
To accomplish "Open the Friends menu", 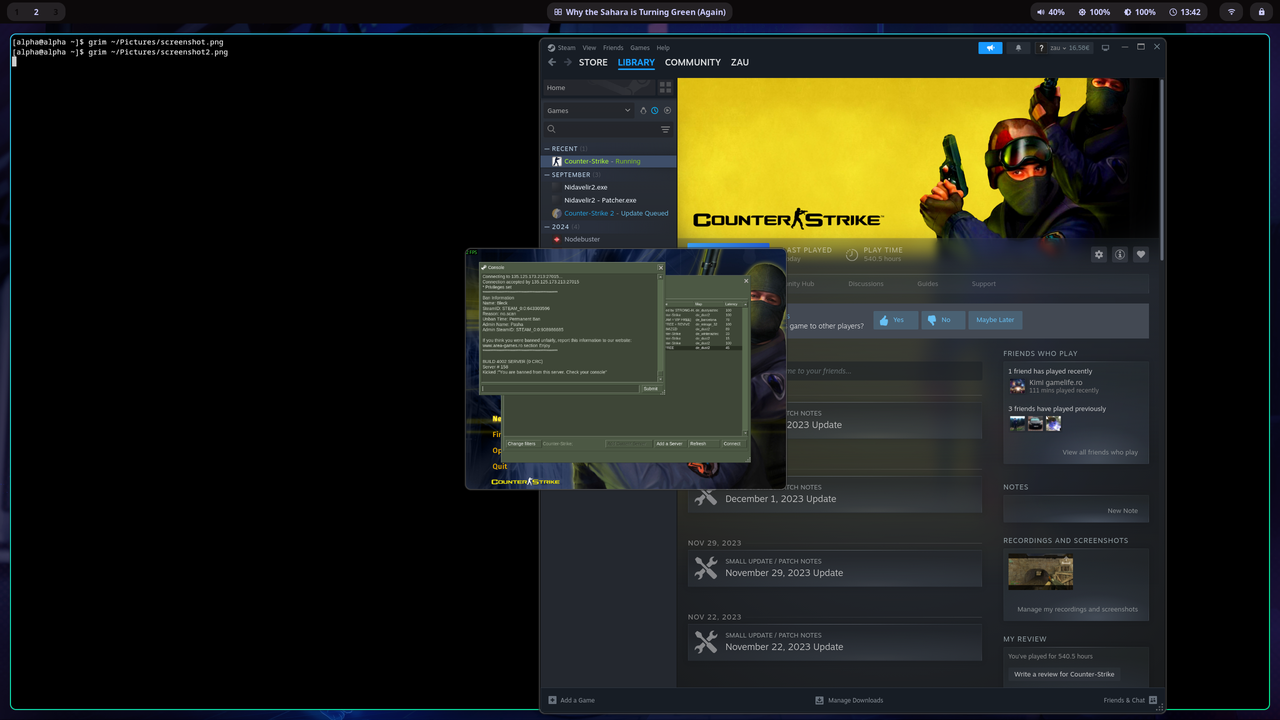I will point(613,47).
